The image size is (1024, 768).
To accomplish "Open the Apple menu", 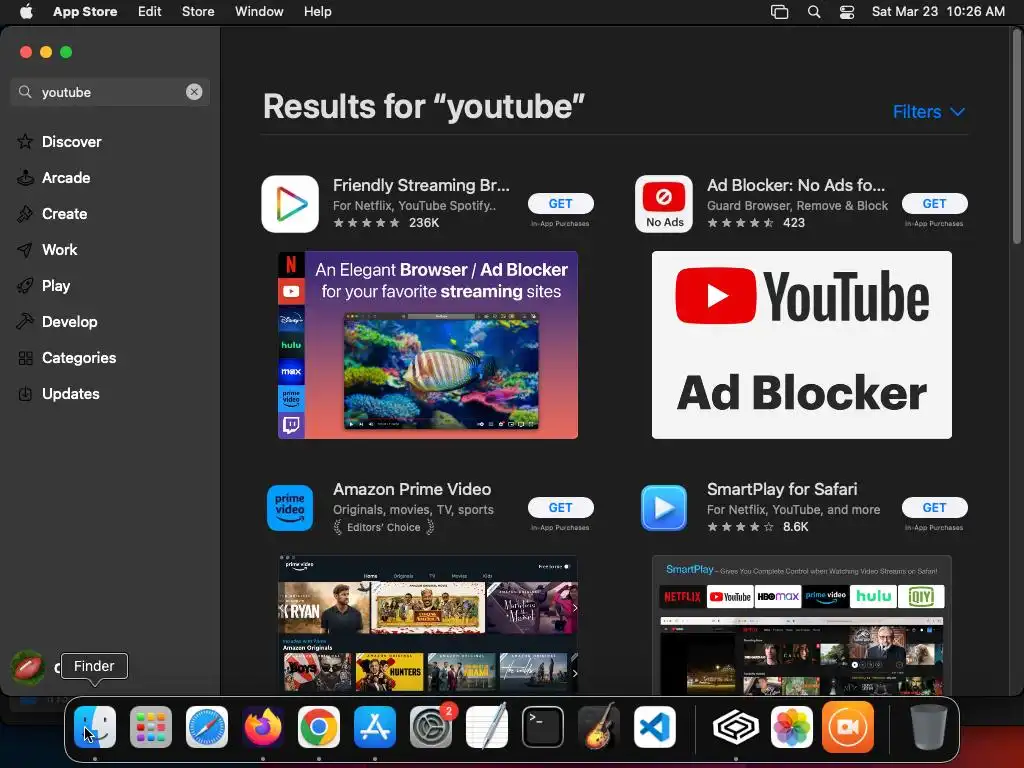I will (x=26, y=12).
